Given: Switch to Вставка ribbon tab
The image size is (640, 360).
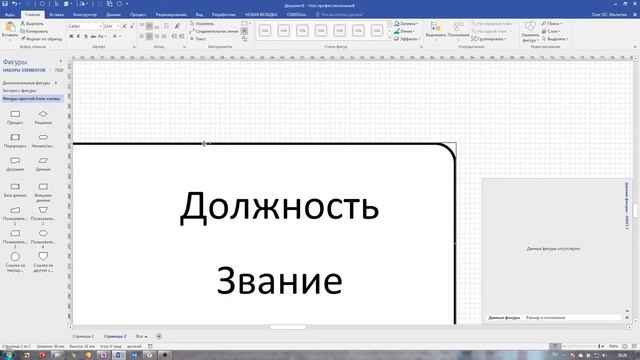Looking at the screenshot, I should (x=56, y=15).
